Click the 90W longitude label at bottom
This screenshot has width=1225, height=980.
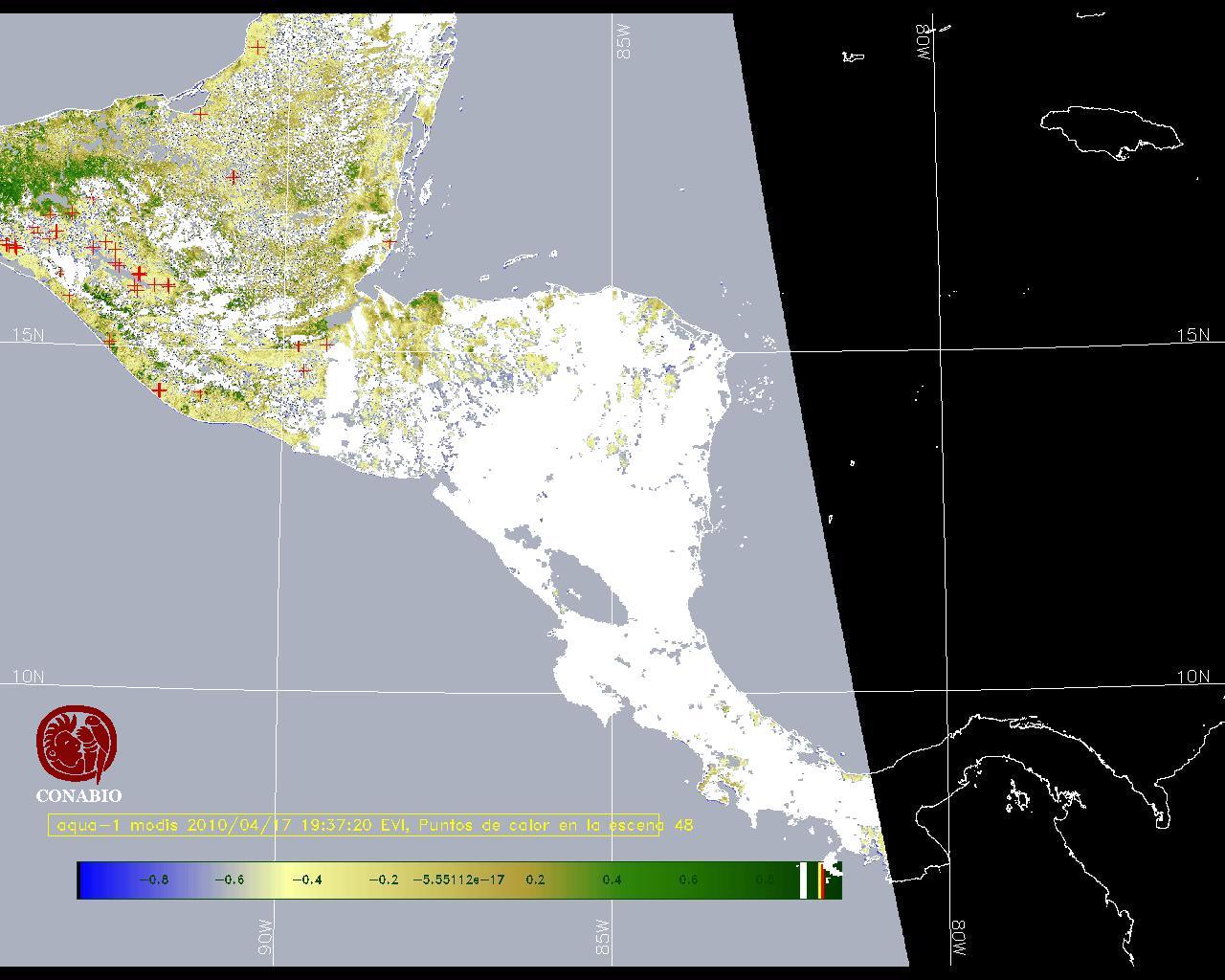(x=265, y=937)
